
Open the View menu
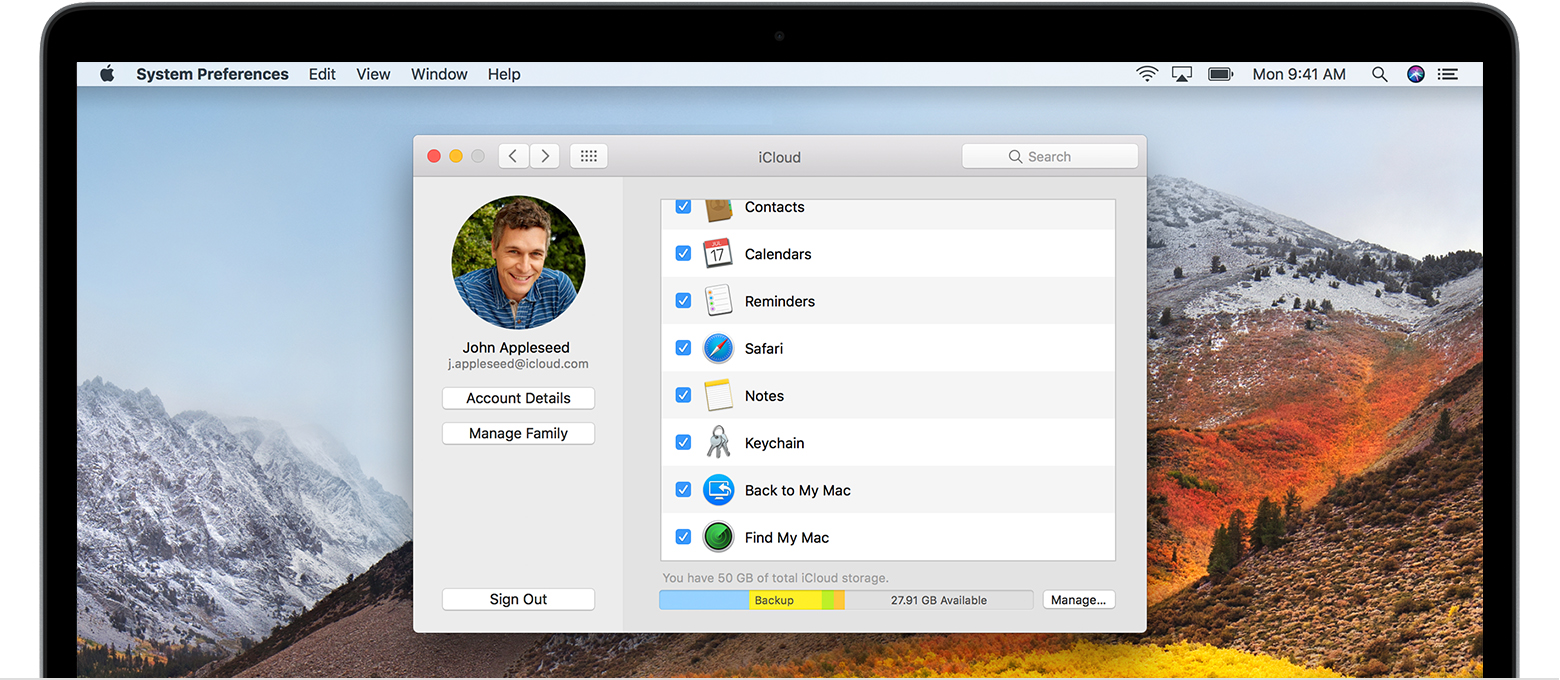[373, 74]
